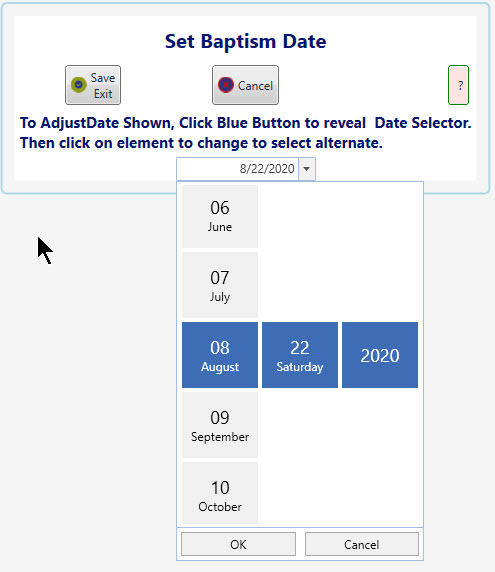Click the red X Cancel icon
The height and width of the screenshot is (572, 495).
[226, 85]
